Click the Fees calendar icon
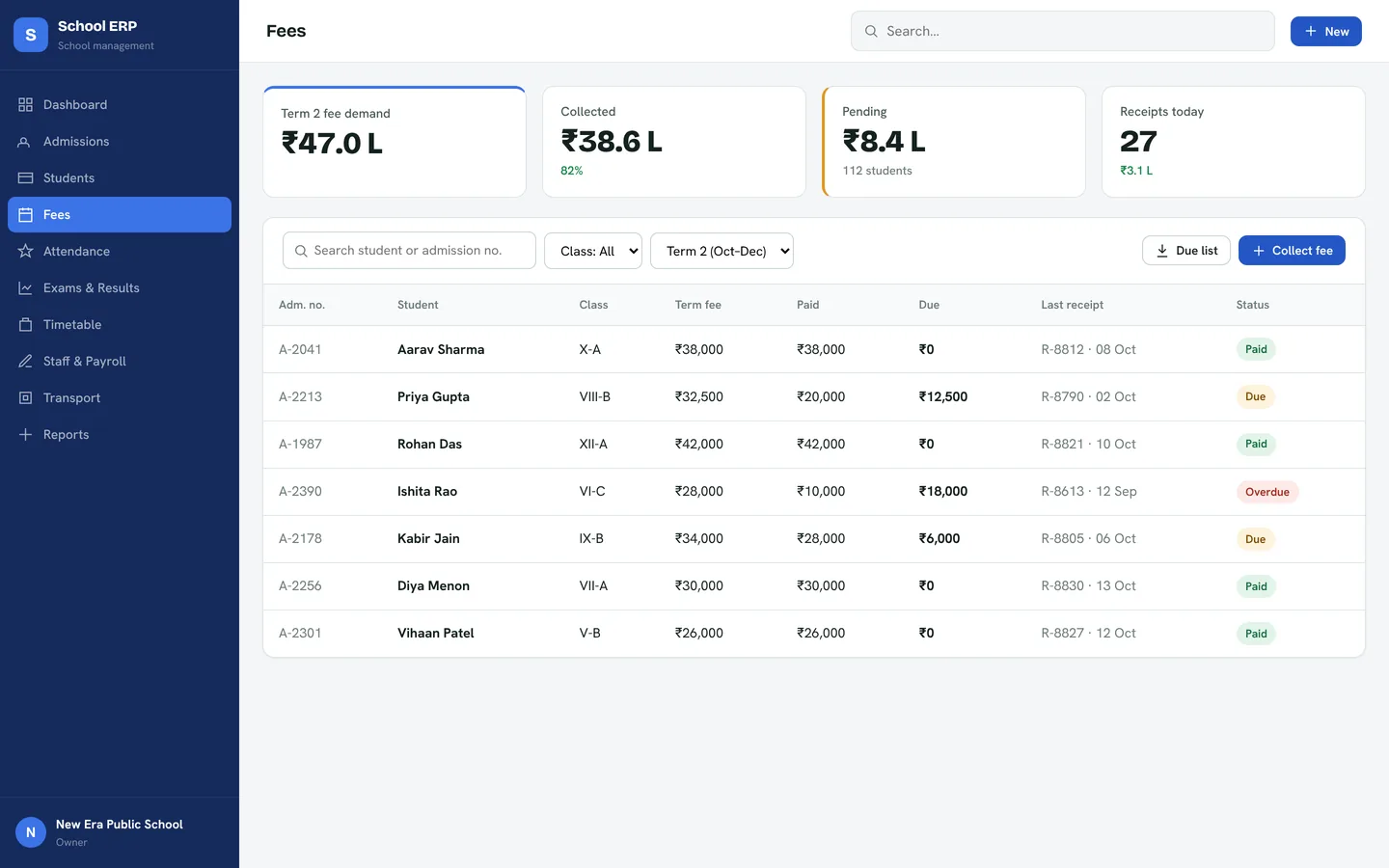Screen dimensions: 1389x868 [x=26, y=214]
